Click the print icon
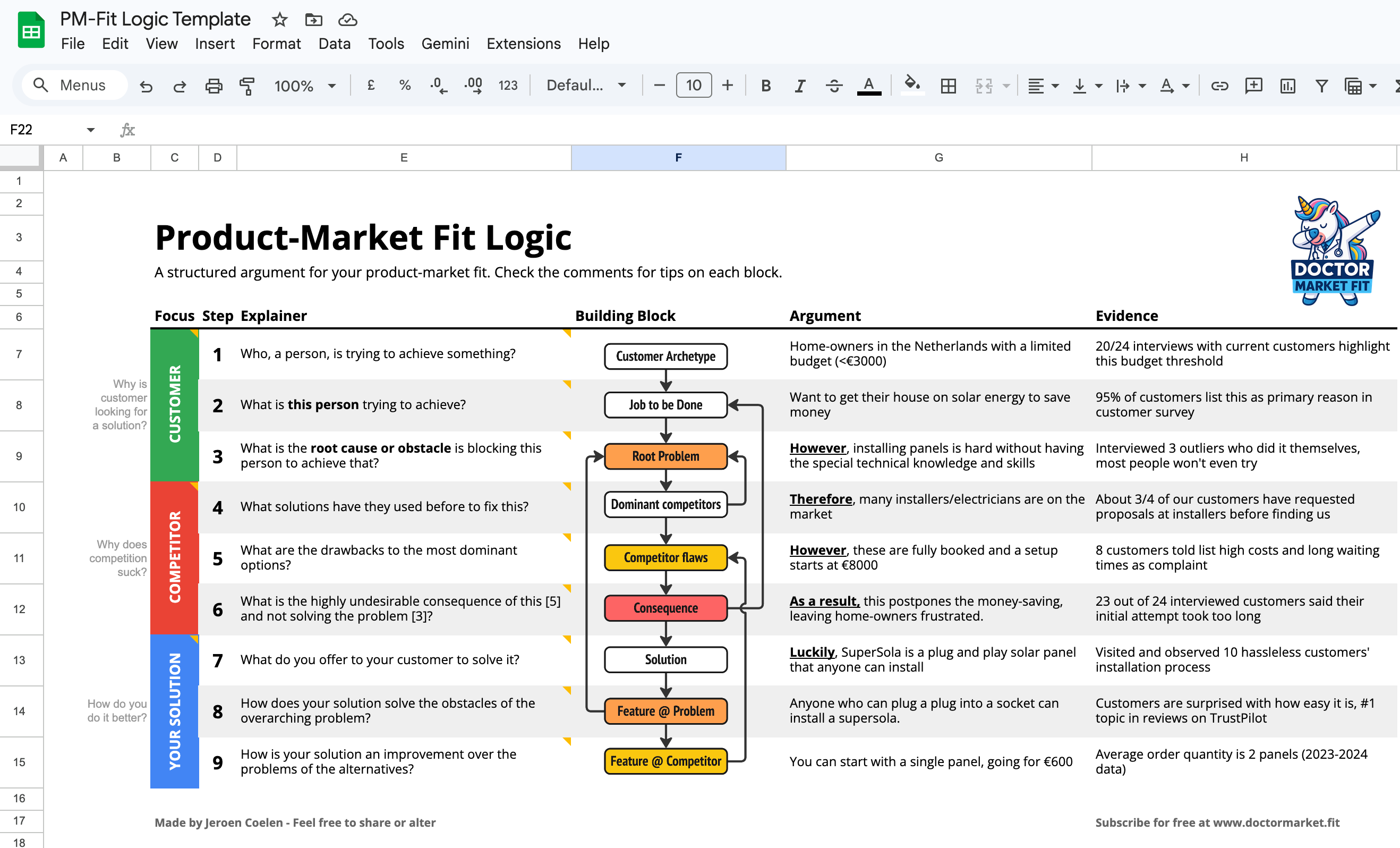This screenshot has width=1400, height=848. (214, 86)
